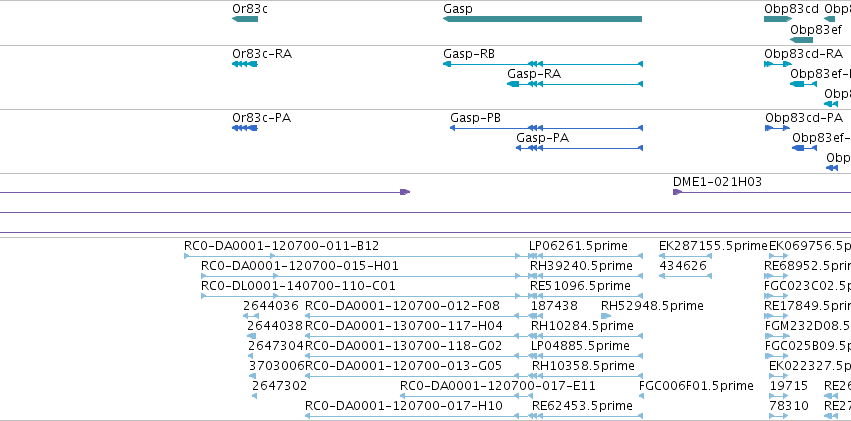
Task: Select the Gasp-PA protein label
Action: (x=542, y=138)
